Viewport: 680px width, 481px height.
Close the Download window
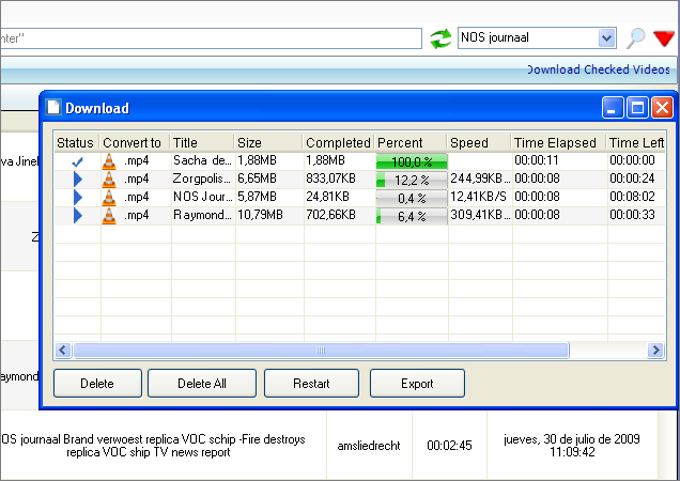(x=663, y=108)
